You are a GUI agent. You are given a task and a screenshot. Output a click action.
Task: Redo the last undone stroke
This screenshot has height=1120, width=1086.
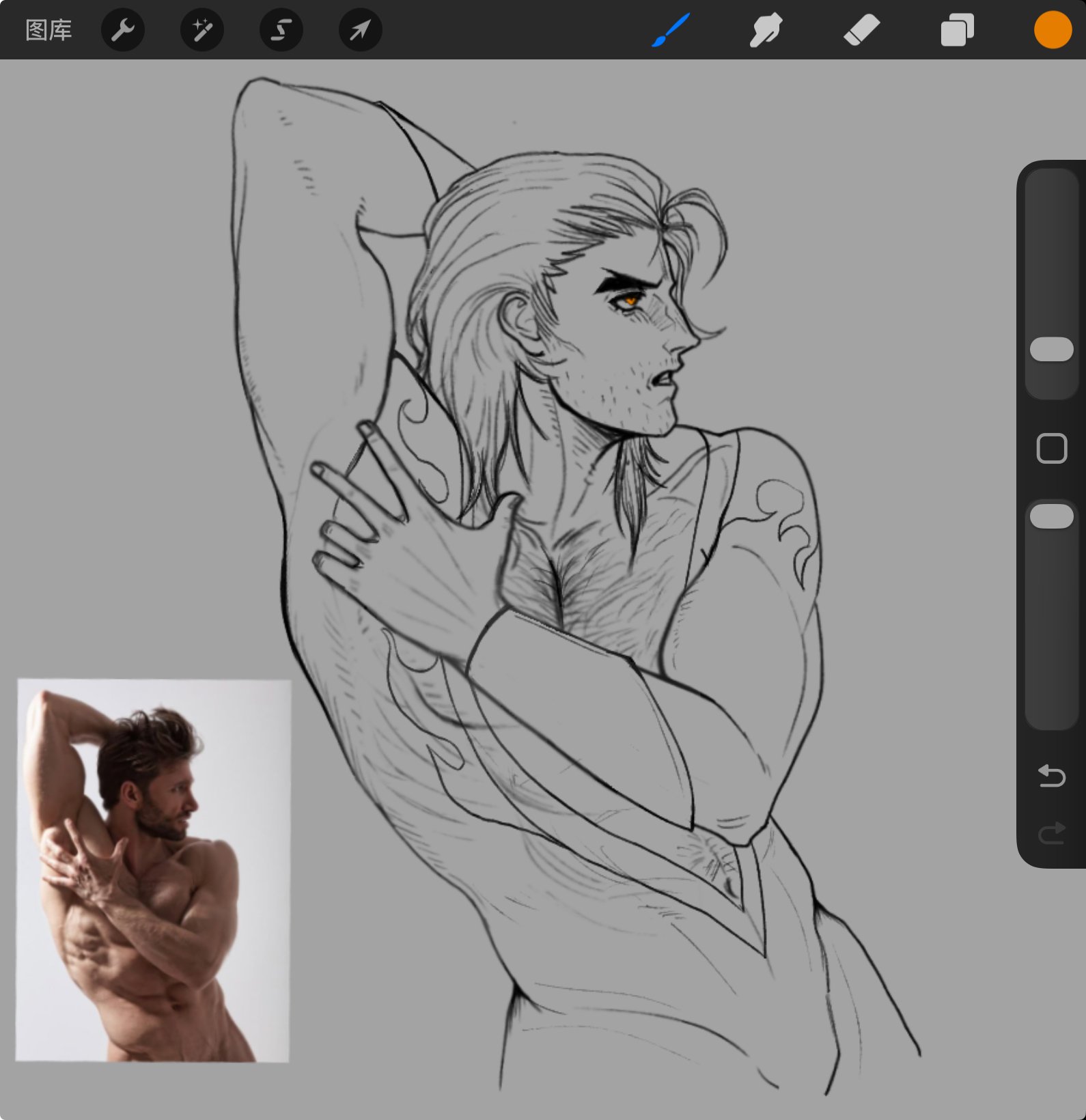coord(1052,833)
